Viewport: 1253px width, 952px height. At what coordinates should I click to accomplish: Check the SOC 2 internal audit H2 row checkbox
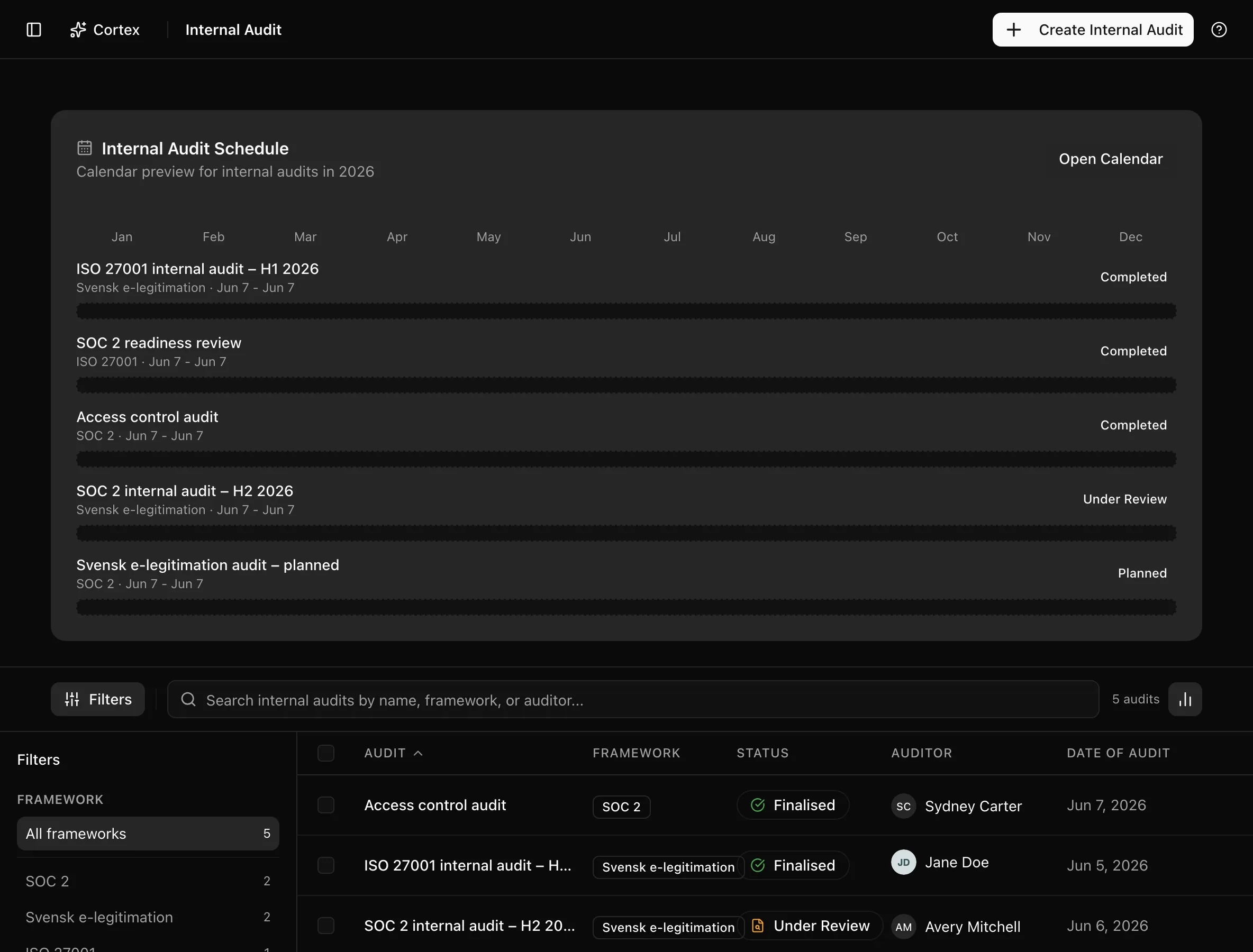[325, 926]
